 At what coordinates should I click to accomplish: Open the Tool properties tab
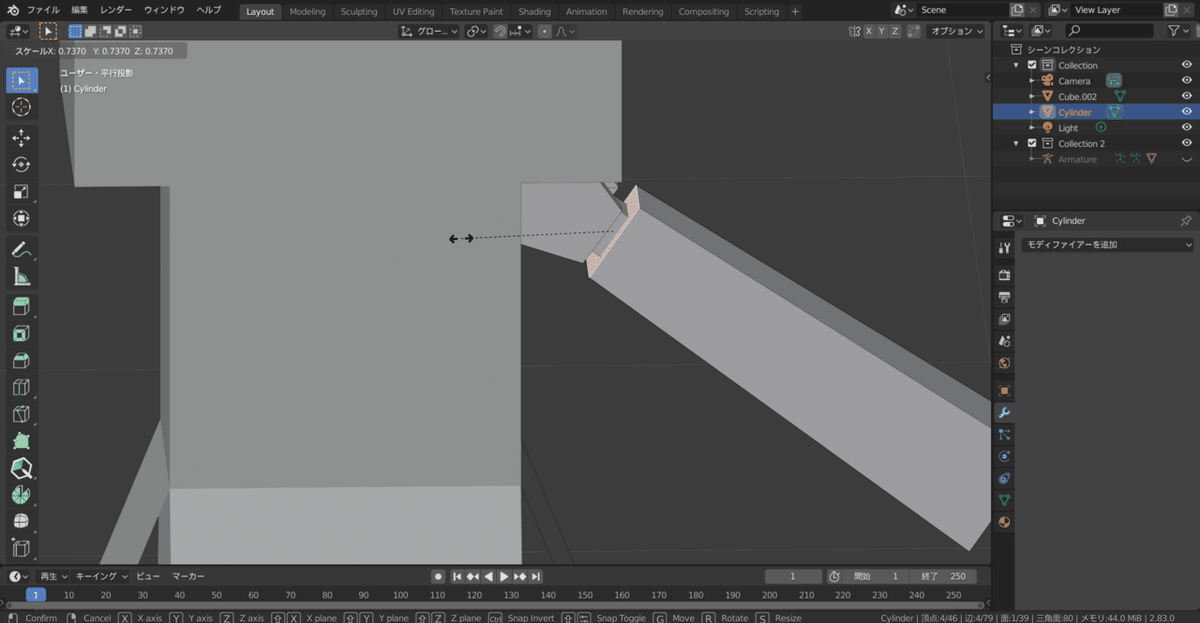[1004, 247]
